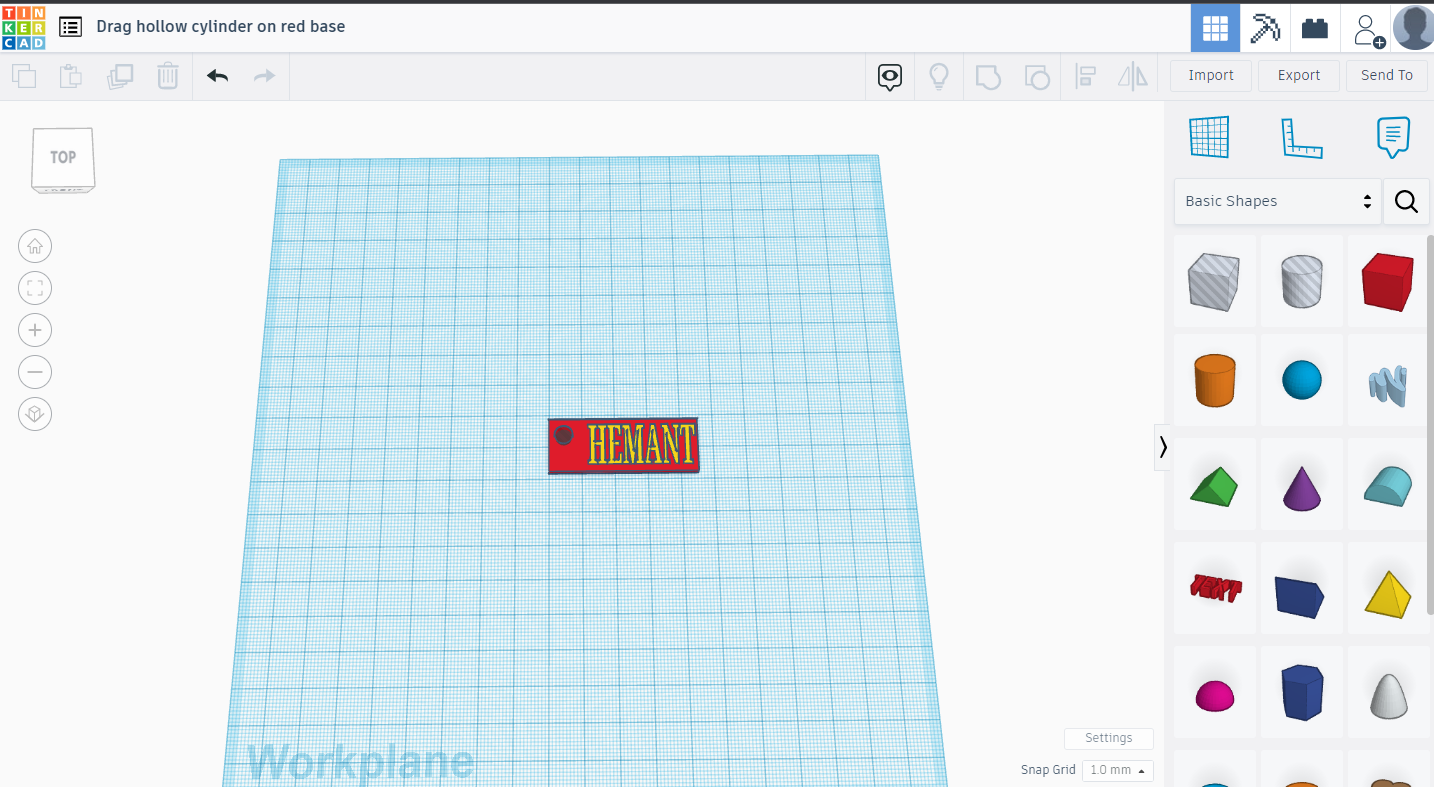Image resolution: width=1434 pixels, height=787 pixels.
Task: Open the Align tool
Action: [x=1085, y=77]
